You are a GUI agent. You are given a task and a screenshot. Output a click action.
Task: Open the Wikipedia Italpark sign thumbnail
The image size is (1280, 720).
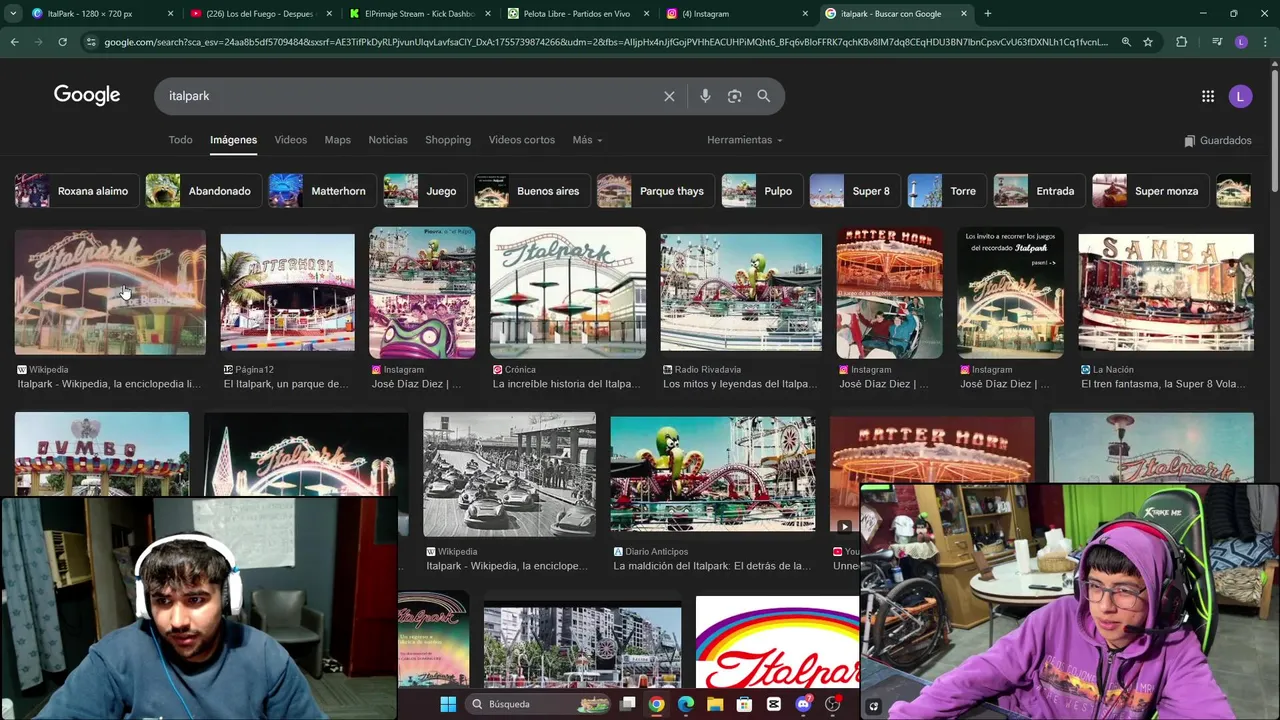[x=110, y=293]
